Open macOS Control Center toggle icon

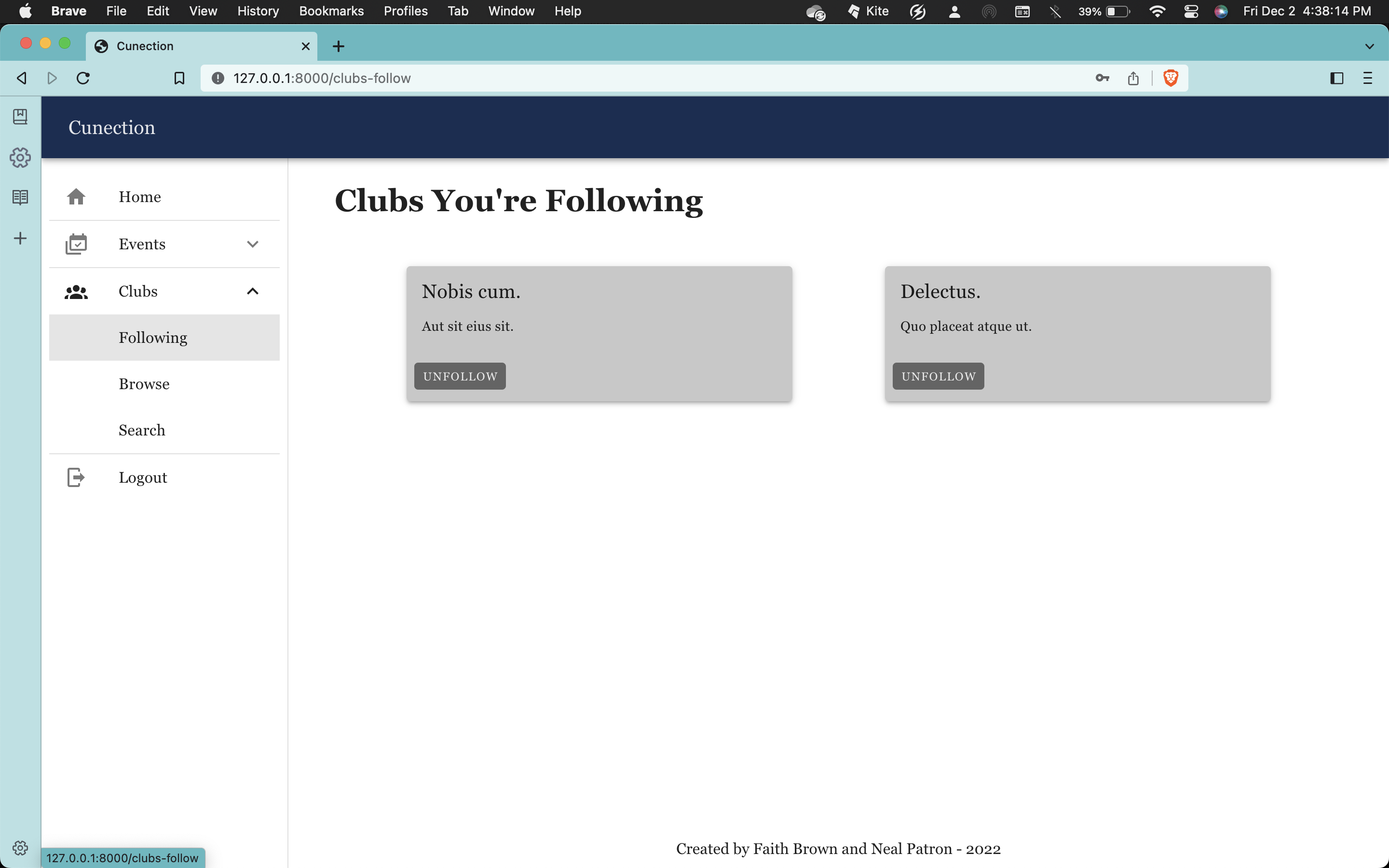point(1191,12)
